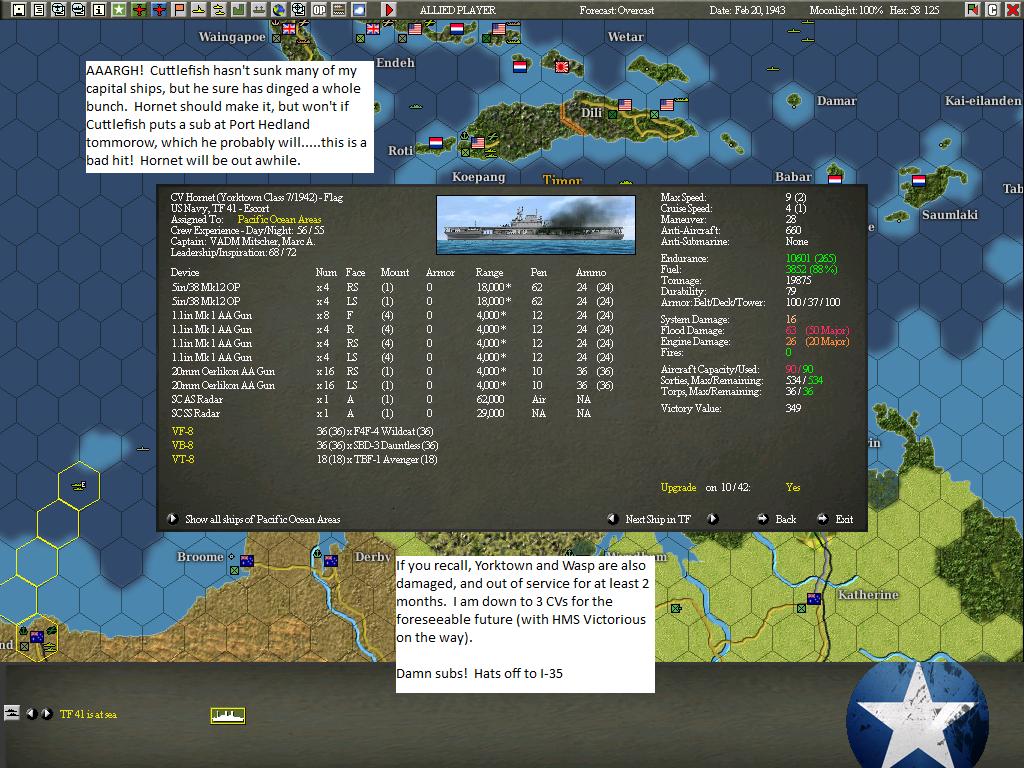Click the Pacific Ocean Areas assignment link
Viewport: 1024px width, 768px height.
pos(280,219)
